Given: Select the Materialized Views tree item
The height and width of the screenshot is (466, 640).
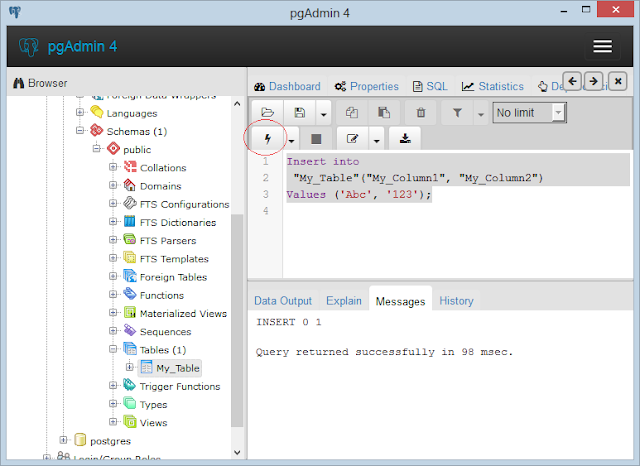Looking at the screenshot, I should (183, 313).
